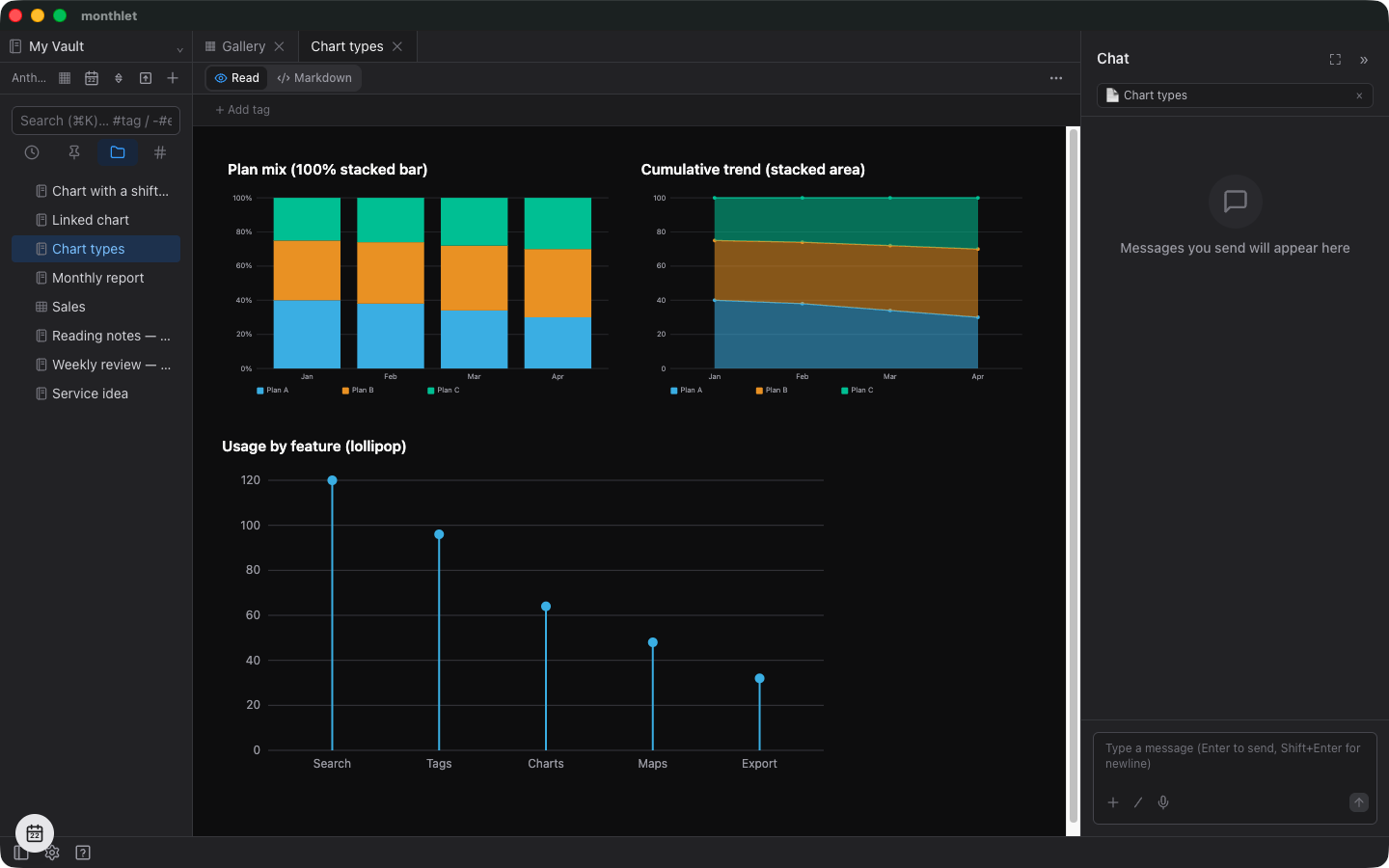Switch to the Gallery tab

click(x=245, y=46)
